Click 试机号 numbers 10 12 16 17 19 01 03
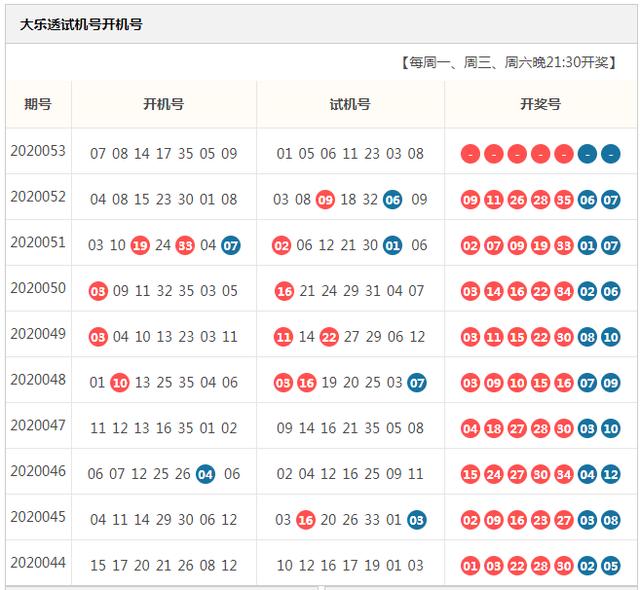 [350, 565]
